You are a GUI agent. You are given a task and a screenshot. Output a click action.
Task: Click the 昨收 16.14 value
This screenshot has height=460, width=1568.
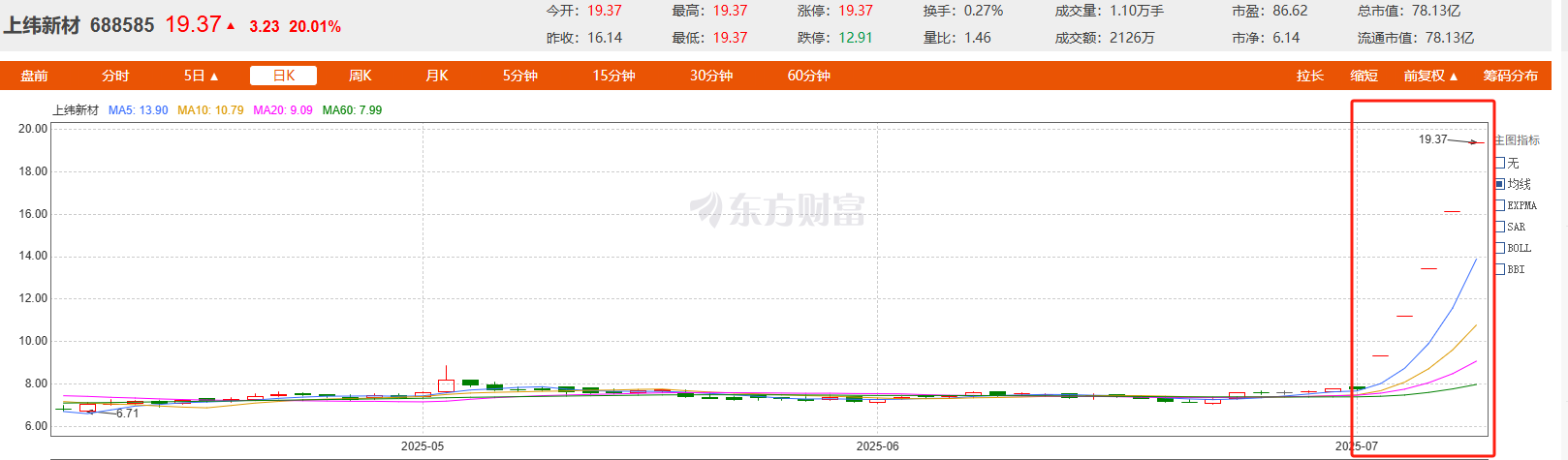tap(605, 38)
